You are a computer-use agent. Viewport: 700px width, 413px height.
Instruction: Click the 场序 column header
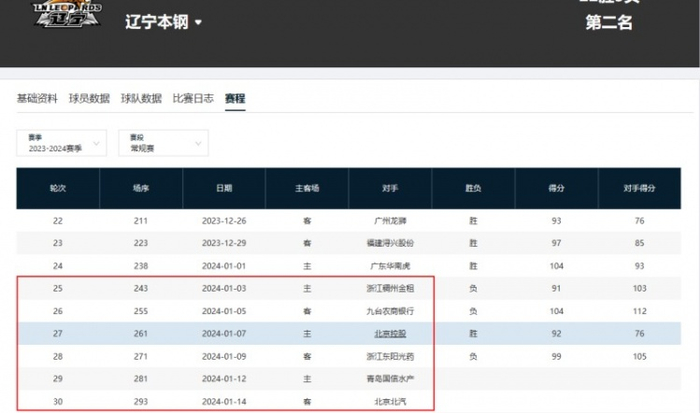141,188
